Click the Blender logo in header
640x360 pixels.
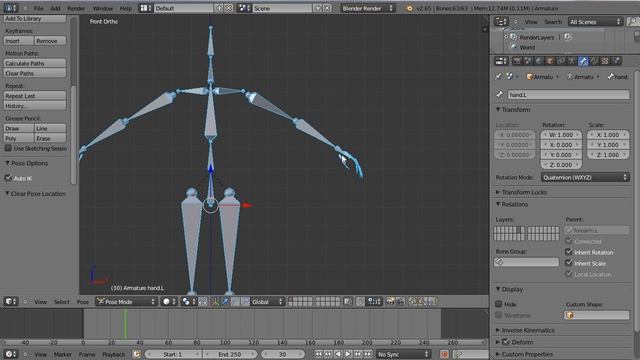click(x=409, y=8)
